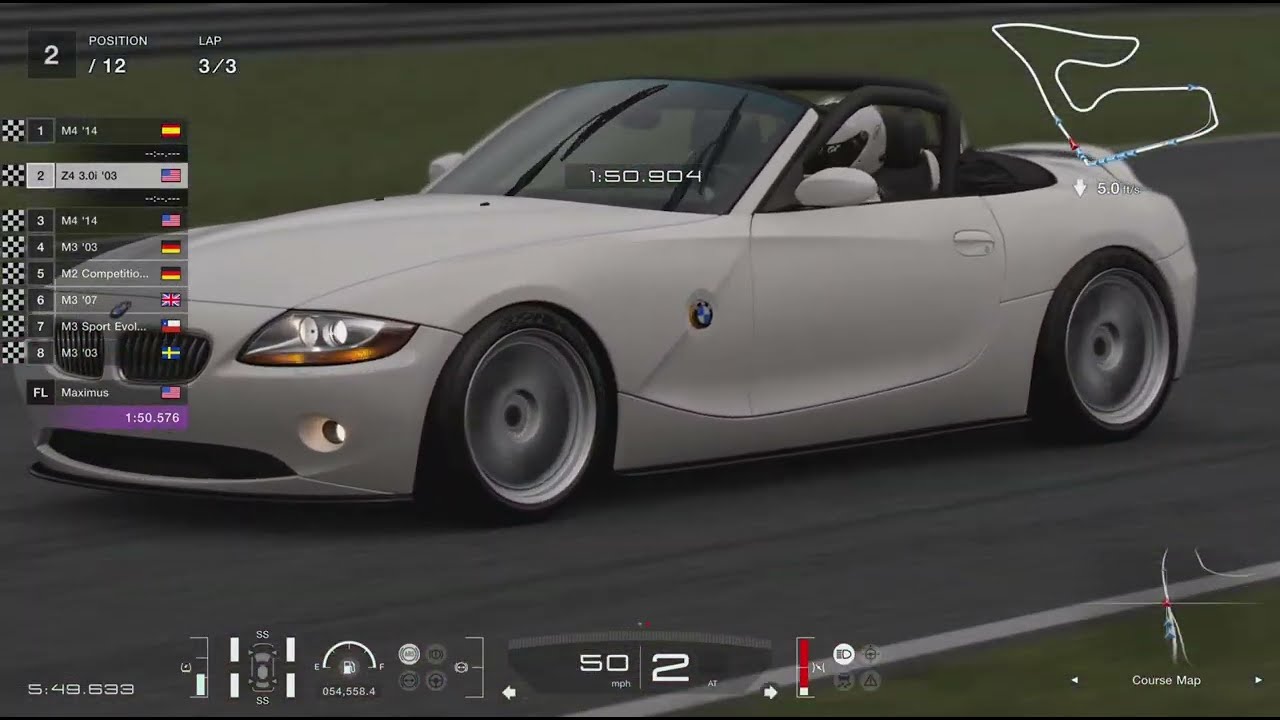
Task: Click the hazard warning triangle icon
Action: point(871,681)
